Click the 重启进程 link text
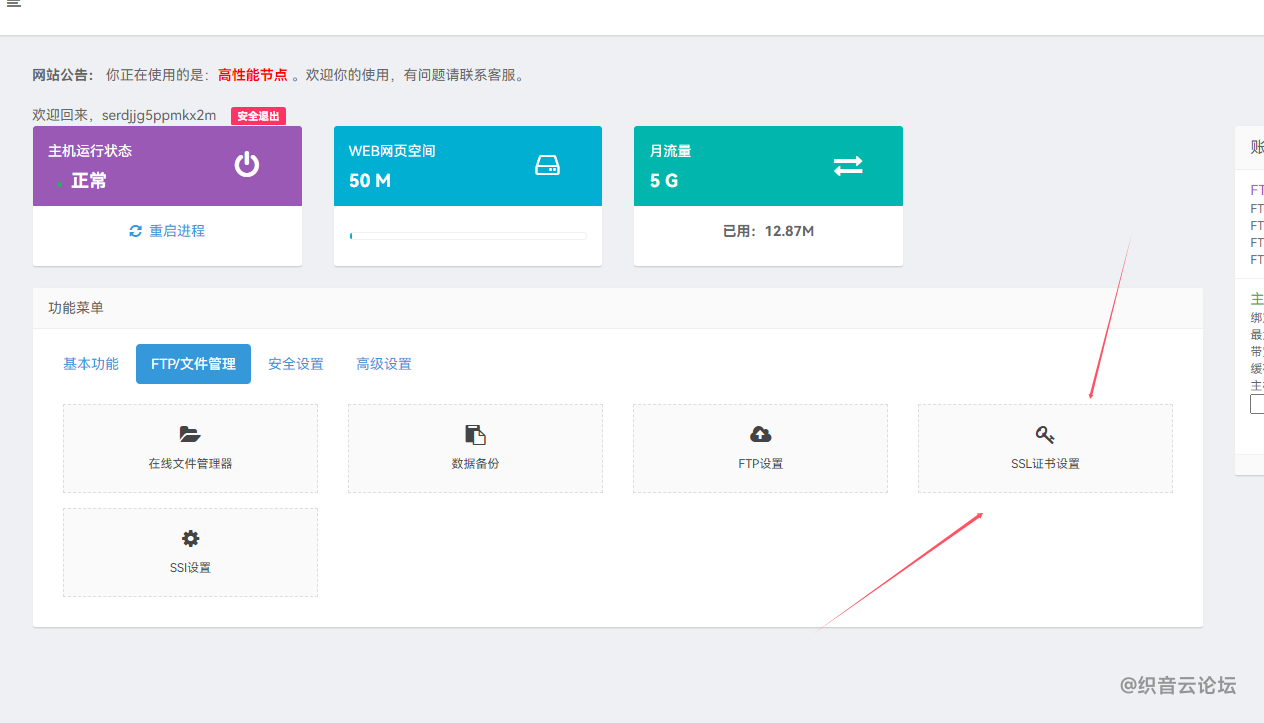 177,231
